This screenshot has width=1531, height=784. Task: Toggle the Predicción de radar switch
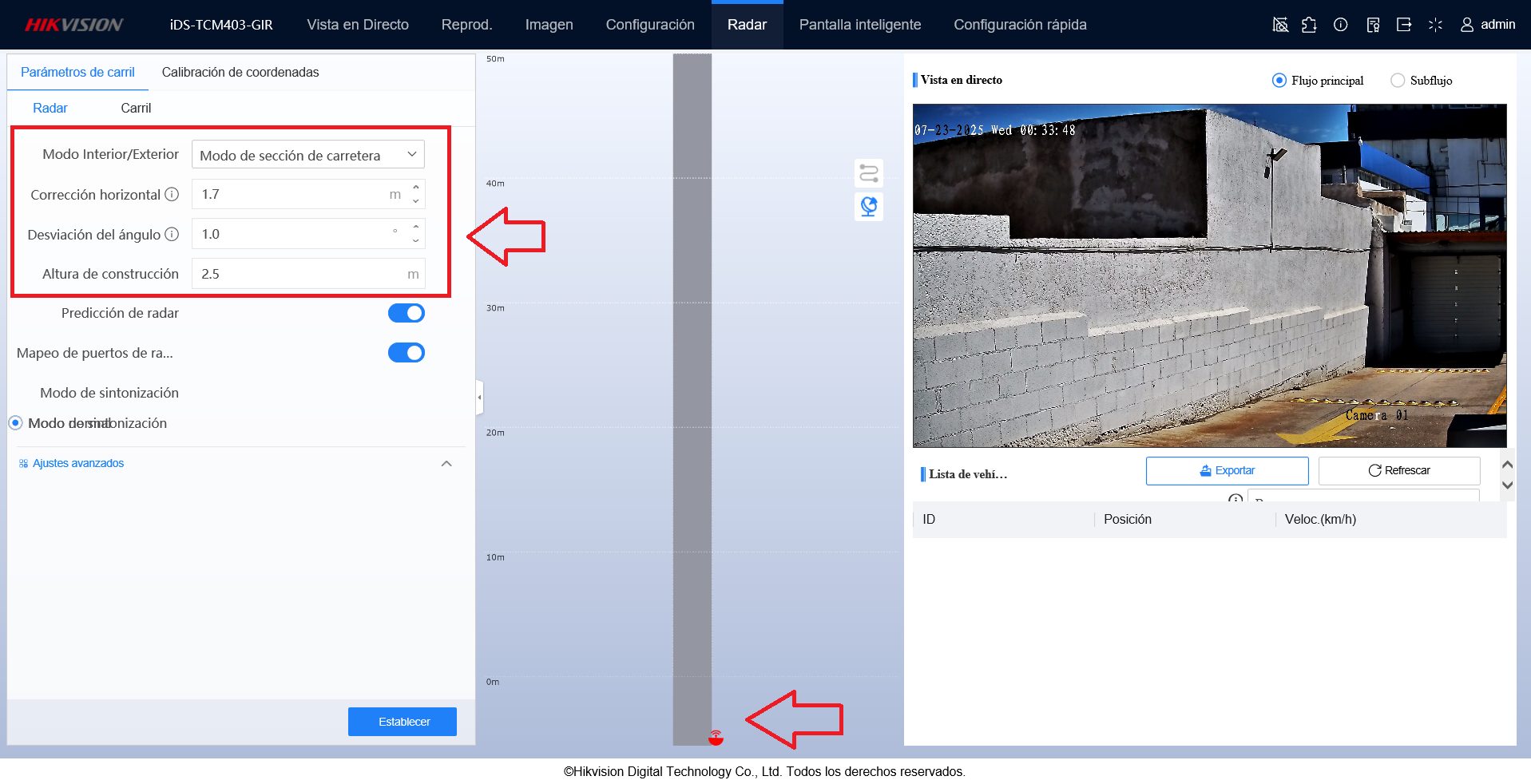point(407,313)
